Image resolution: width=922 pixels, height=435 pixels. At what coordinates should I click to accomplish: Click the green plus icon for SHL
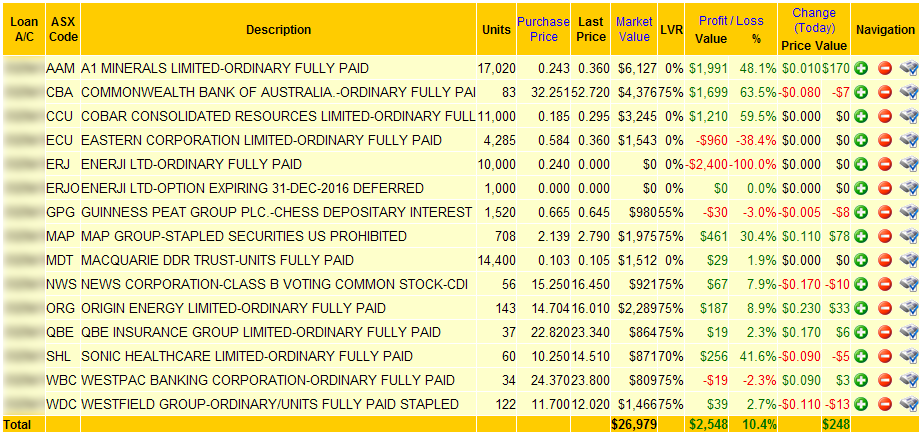tap(861, 356)
